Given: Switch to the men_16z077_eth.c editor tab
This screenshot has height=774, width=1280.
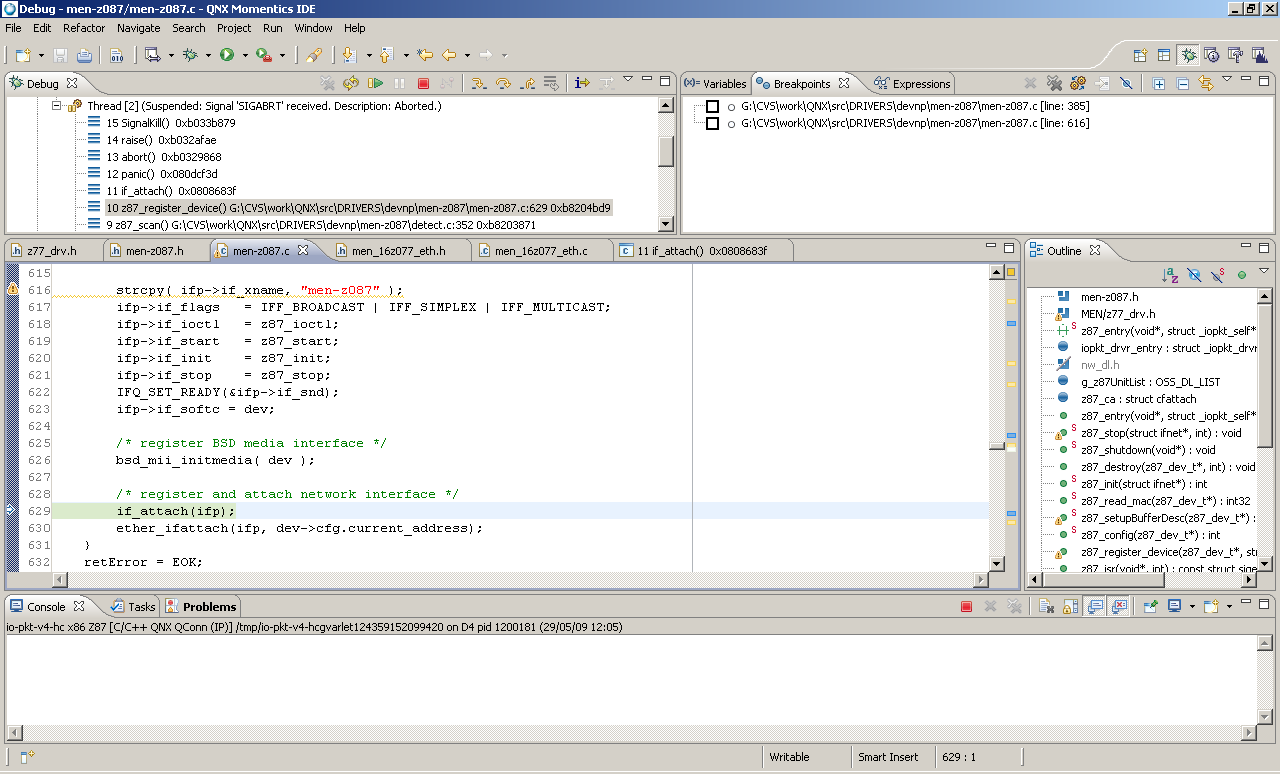Looking at the screenshot, I should pyautogui.click(x=540, y=251).
